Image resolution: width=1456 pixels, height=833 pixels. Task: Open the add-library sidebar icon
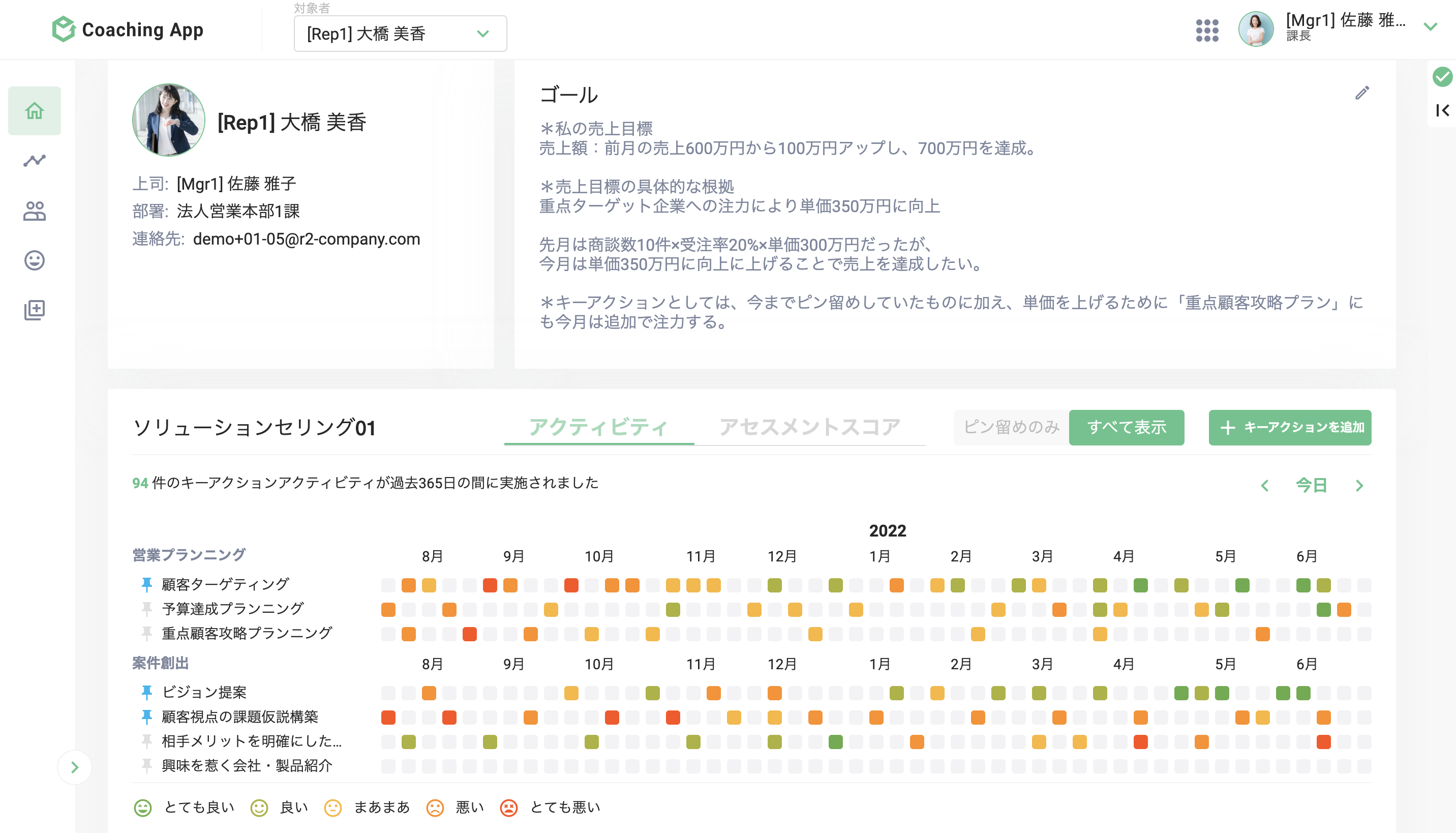[x=34, y=310]
